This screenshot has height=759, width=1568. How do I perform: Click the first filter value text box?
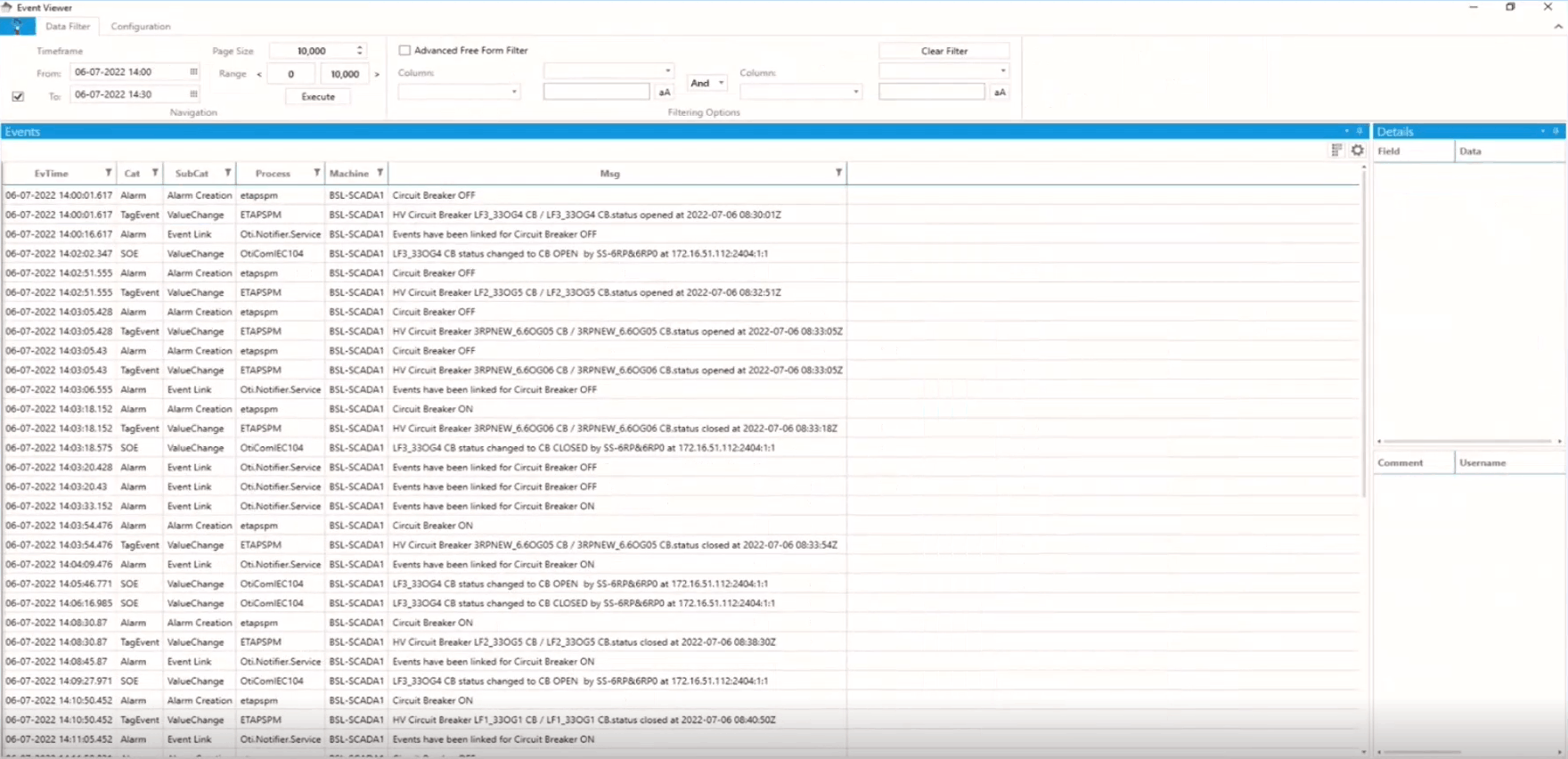click(597, 92)
